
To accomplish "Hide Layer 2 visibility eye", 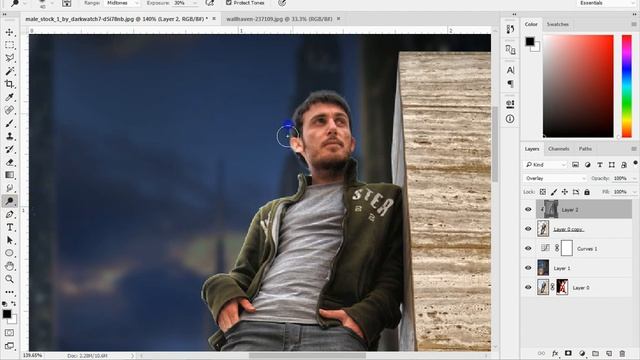I will coord(528,209).
